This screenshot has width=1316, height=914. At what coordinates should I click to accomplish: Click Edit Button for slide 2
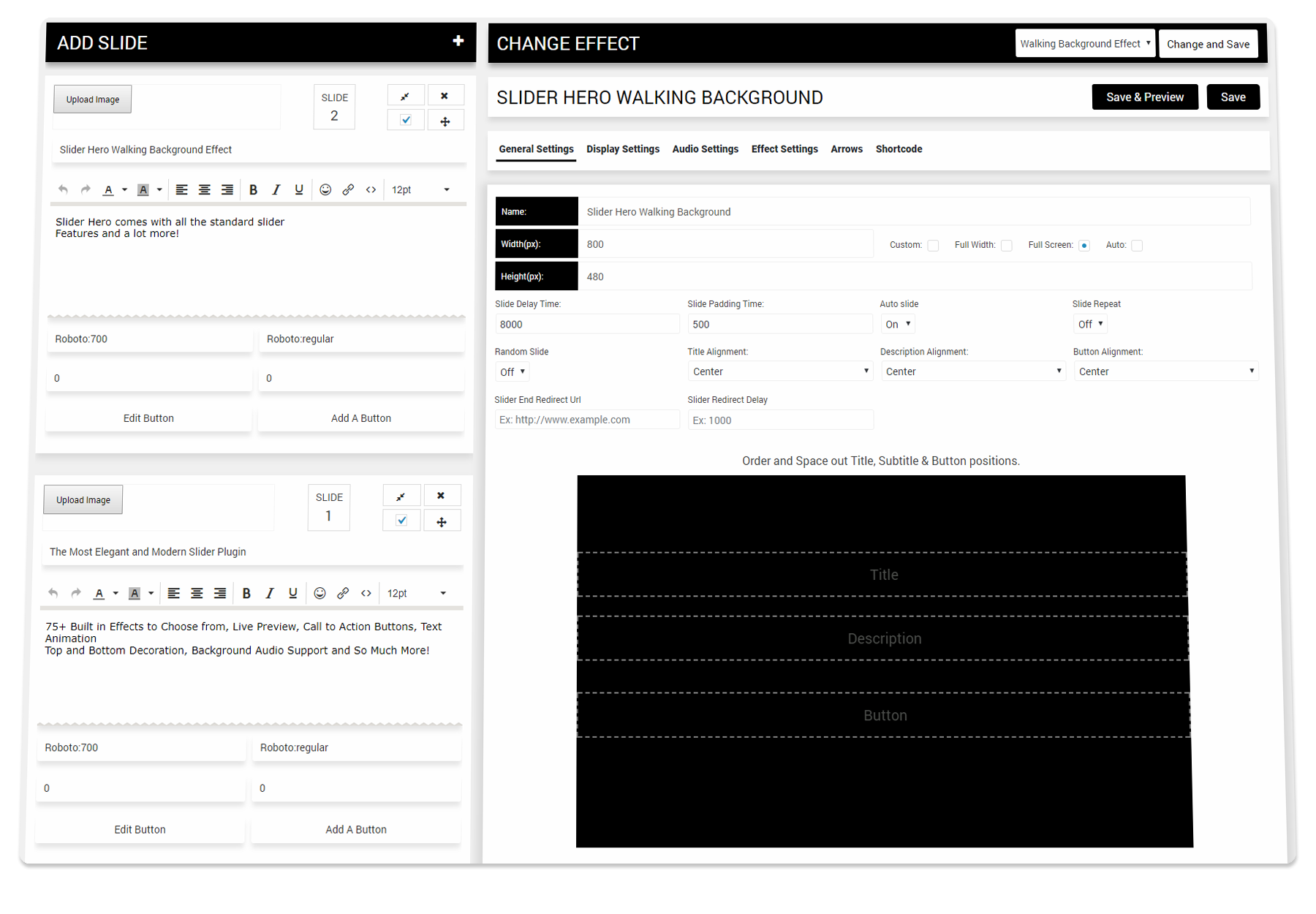tap(148, 418)
